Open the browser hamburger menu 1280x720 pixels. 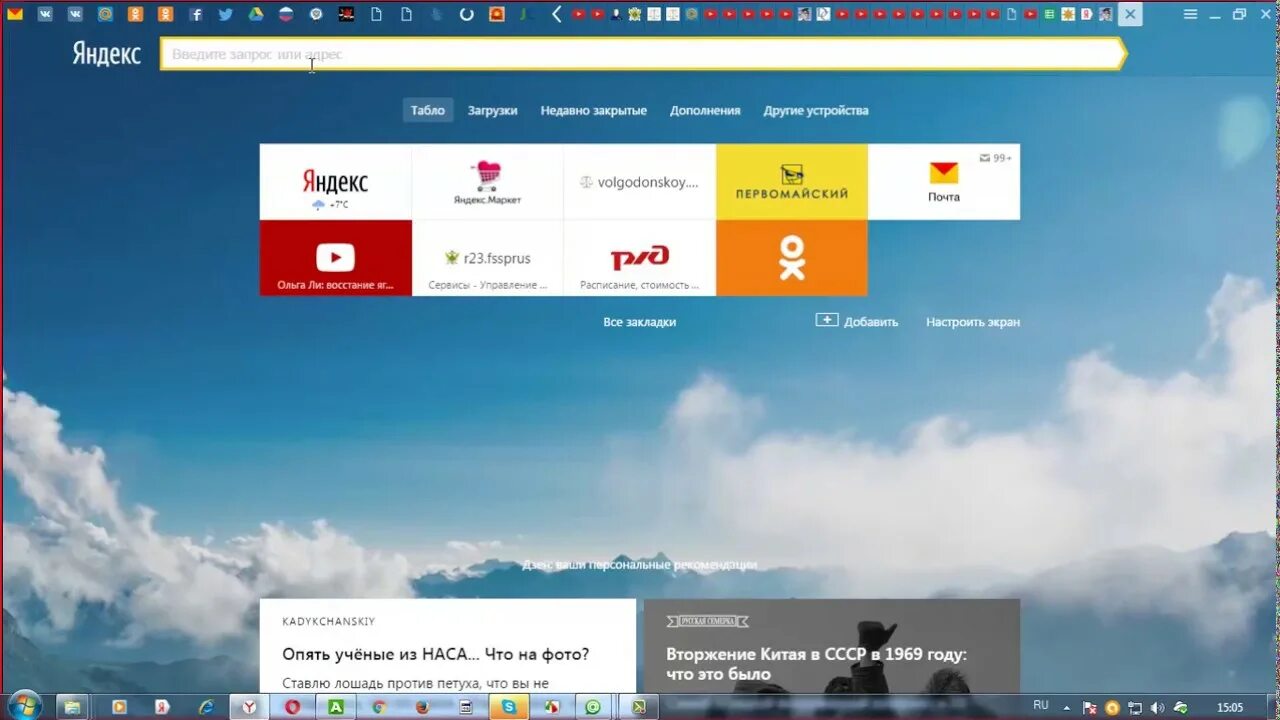(1190, 14)
